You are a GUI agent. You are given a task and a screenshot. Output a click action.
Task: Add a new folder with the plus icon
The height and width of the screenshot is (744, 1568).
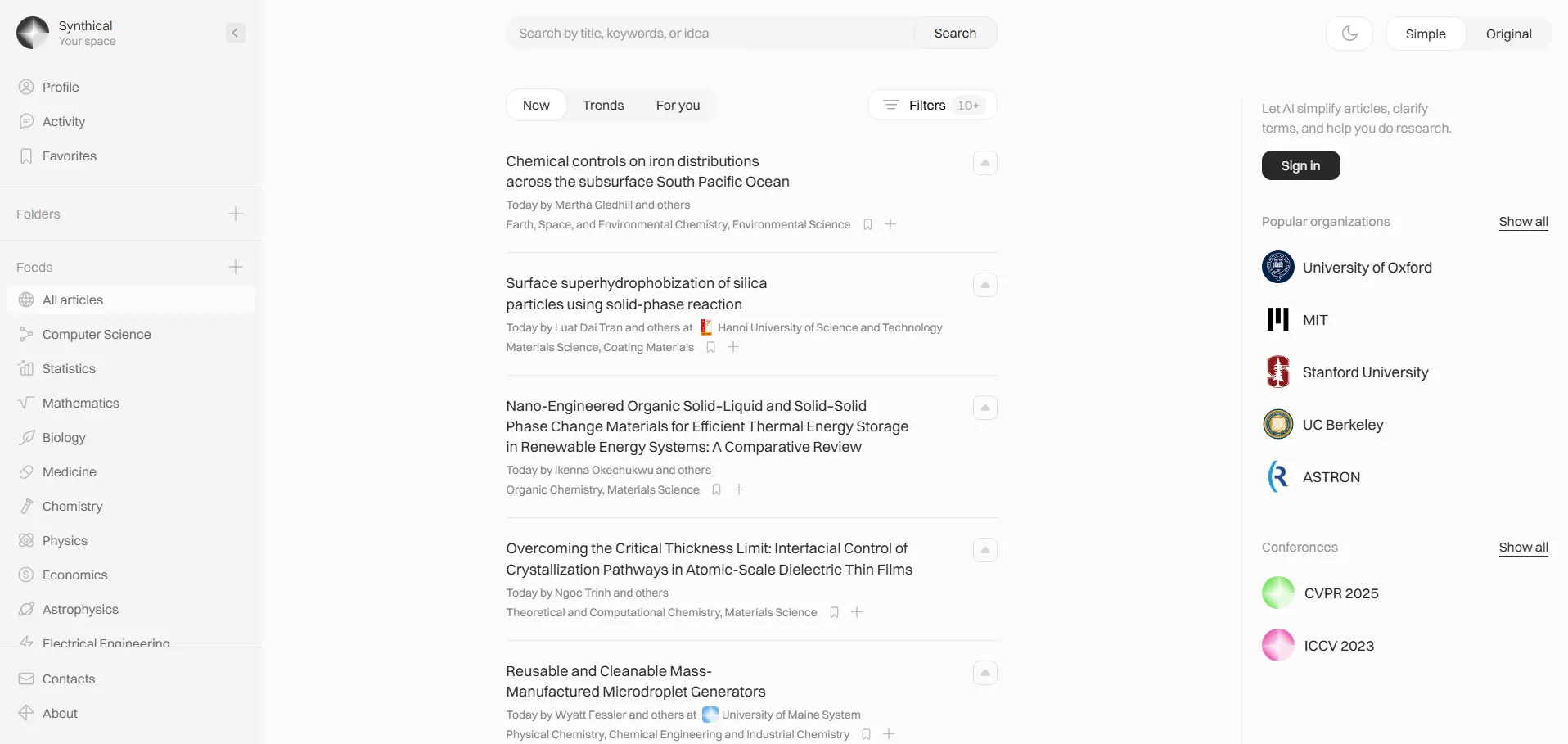[x=236, y=214]
